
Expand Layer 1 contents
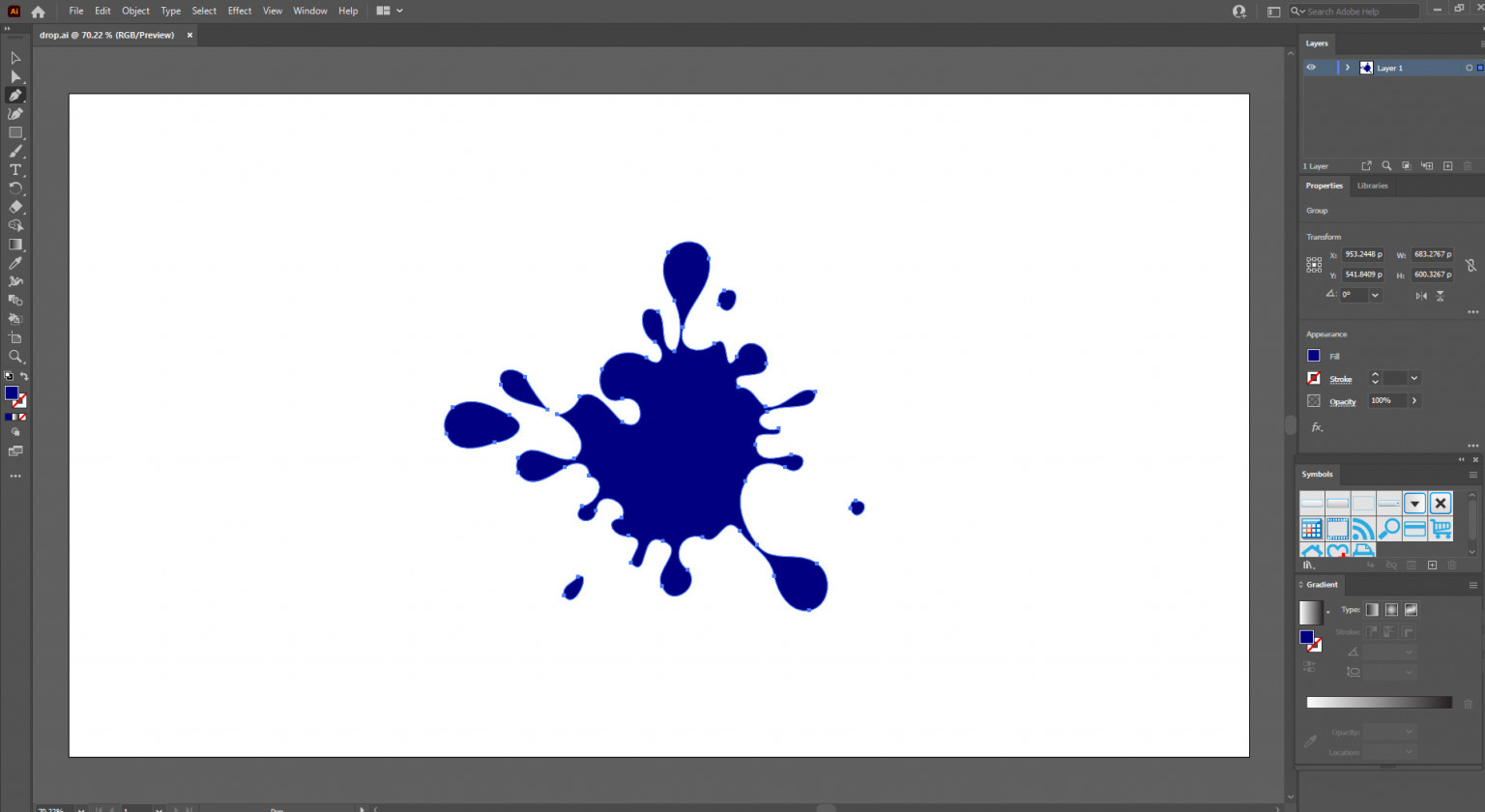pyautogui.click(x=1347, y=68)
